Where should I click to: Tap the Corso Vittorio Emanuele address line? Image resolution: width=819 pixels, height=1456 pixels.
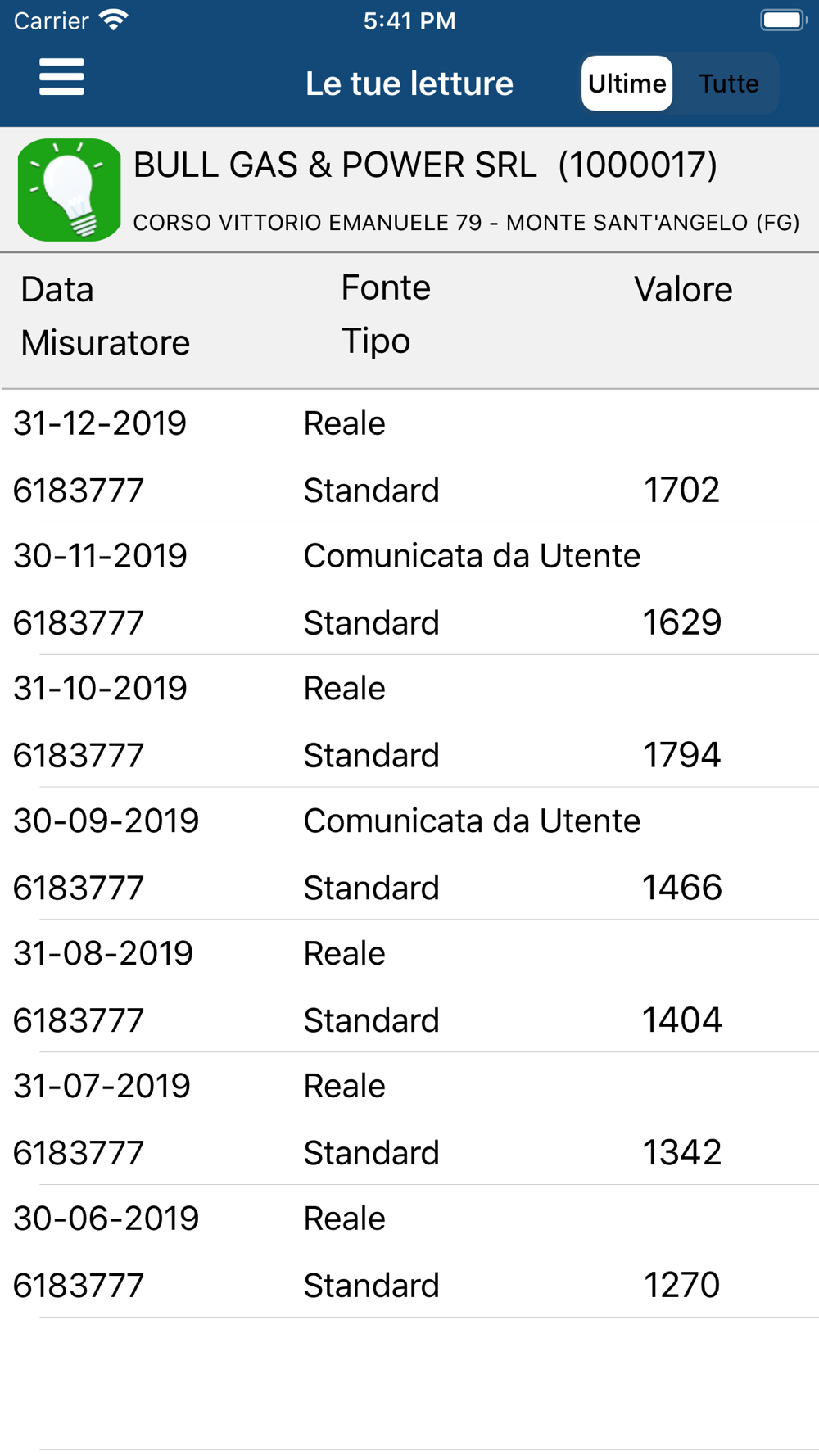[466, 223]
